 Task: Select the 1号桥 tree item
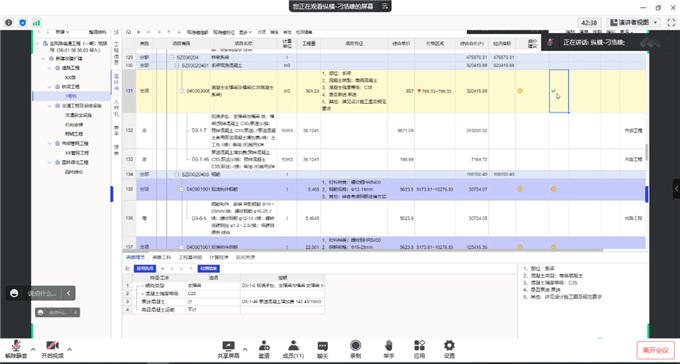(x=71, y=96)
